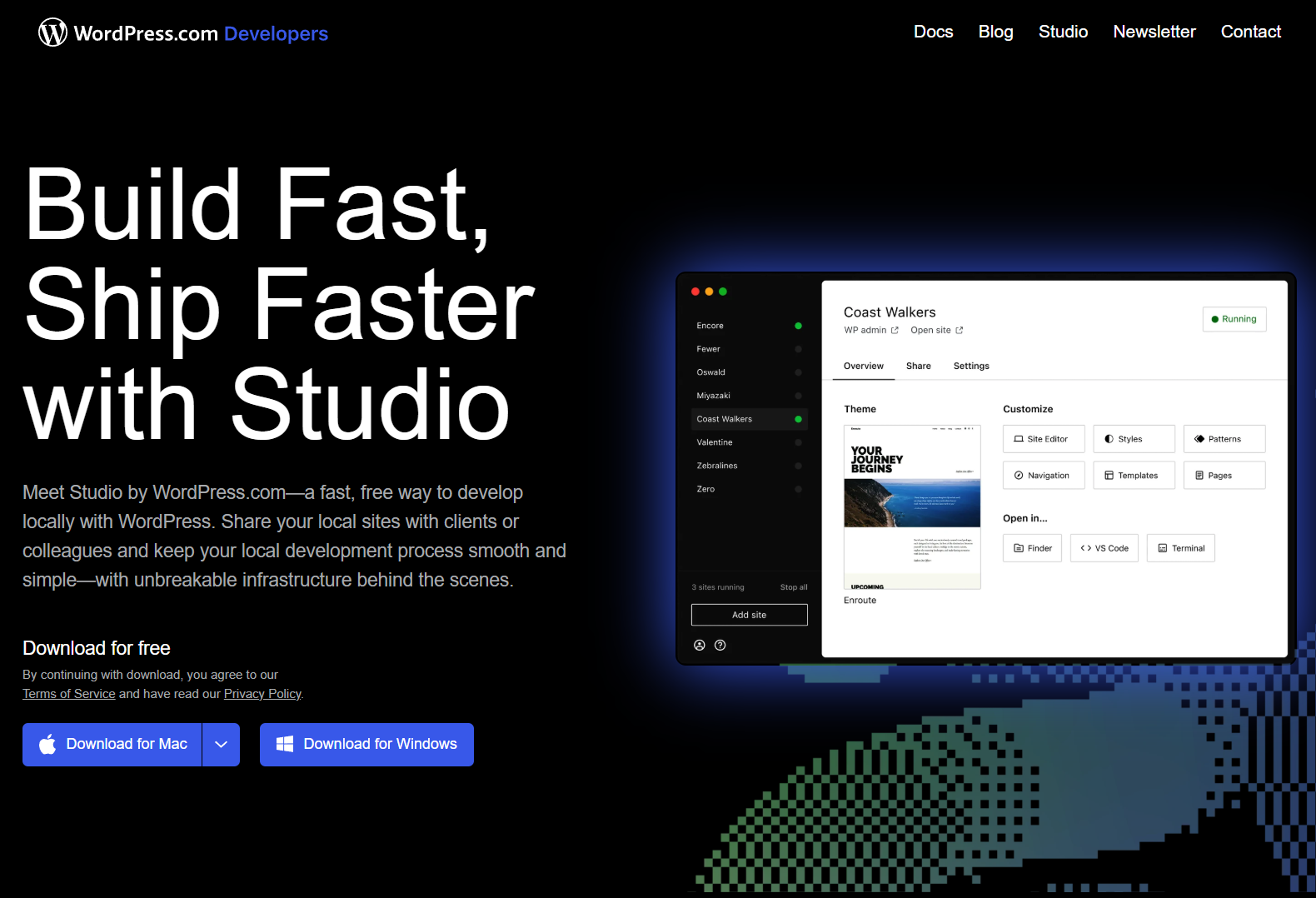Viewport: 1316px width, 898px height.
Task: Open site in VS Code
Action: tap(1104, 548)
